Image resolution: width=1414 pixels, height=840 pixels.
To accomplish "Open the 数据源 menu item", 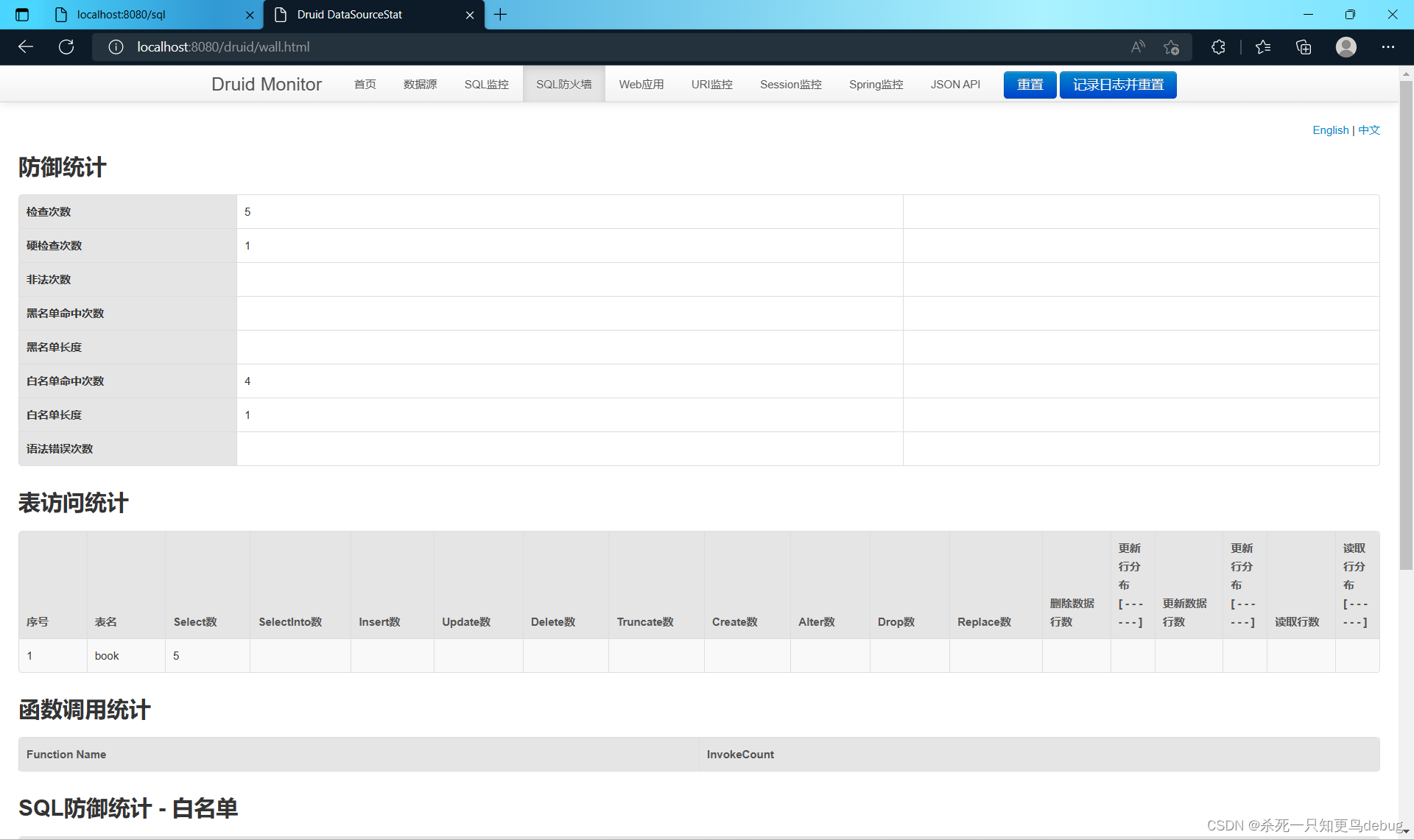I will point(420,85).
